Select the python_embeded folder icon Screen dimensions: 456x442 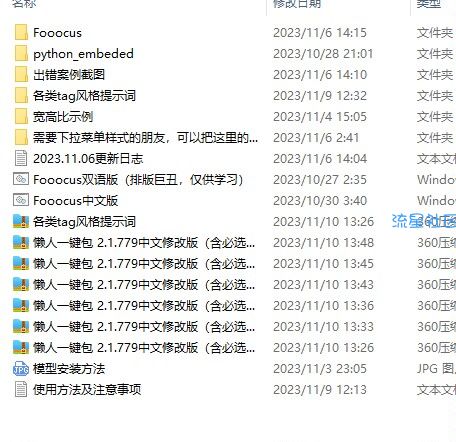click(x=21, y=54)
